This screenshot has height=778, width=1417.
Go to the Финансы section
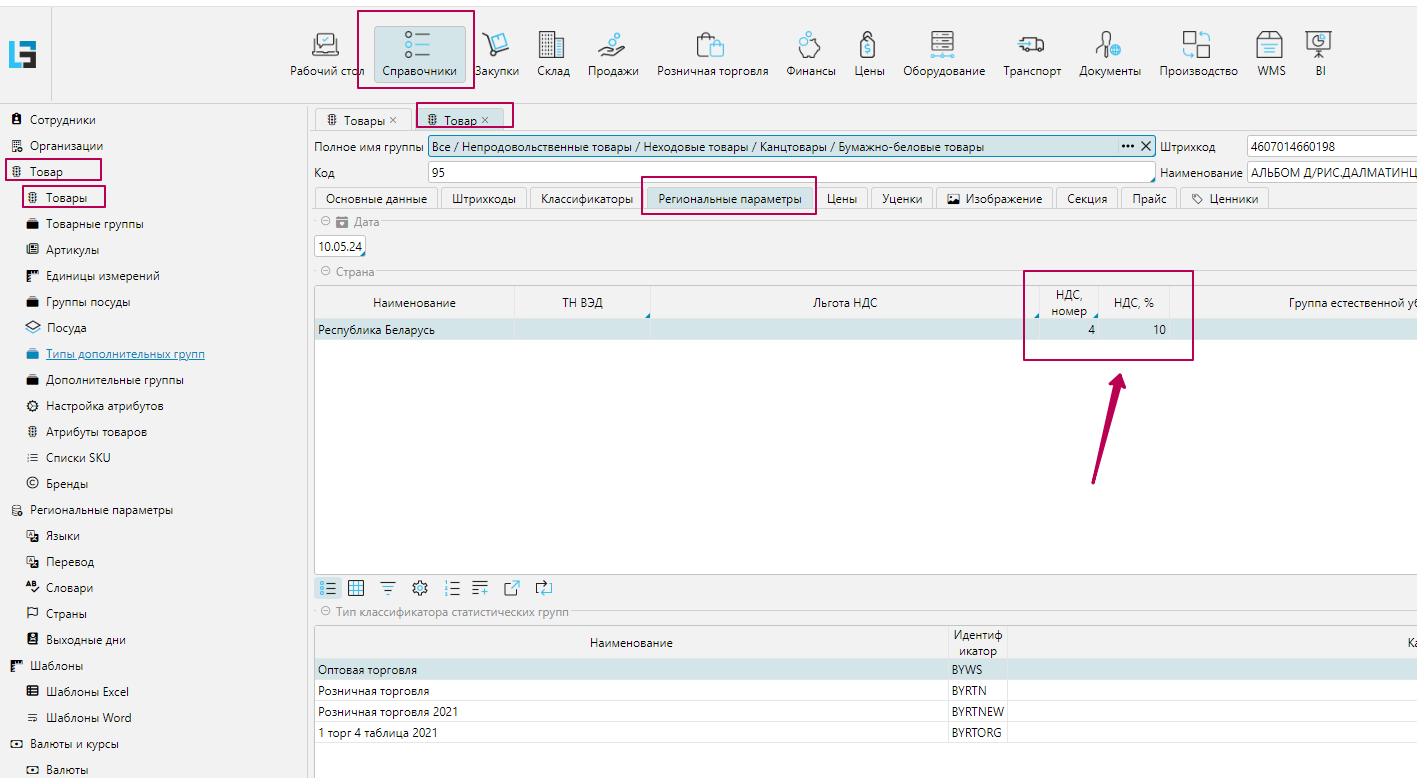click(810, 54)
